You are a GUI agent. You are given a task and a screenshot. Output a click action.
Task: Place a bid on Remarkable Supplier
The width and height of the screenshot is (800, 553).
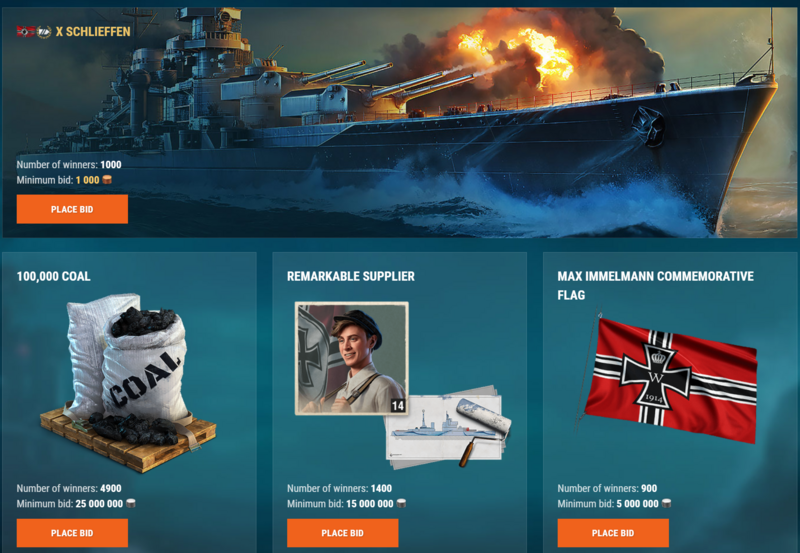tap(342, 533)
